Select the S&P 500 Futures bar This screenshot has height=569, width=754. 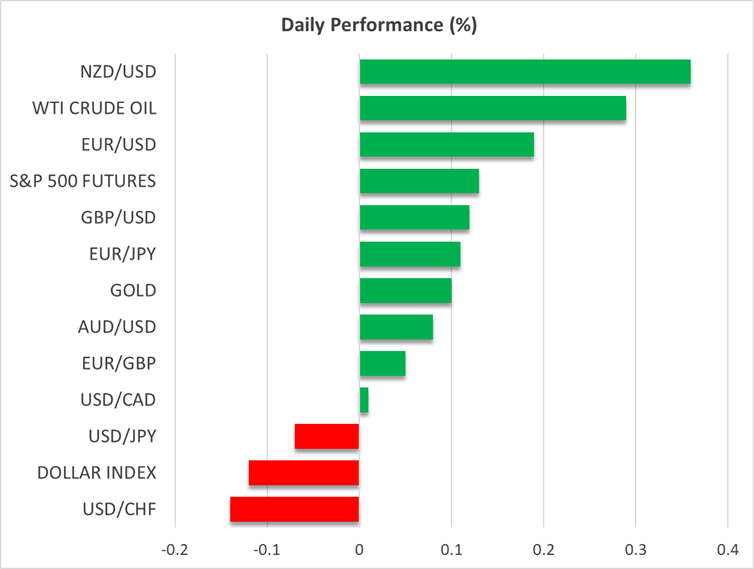click(418, 181)
